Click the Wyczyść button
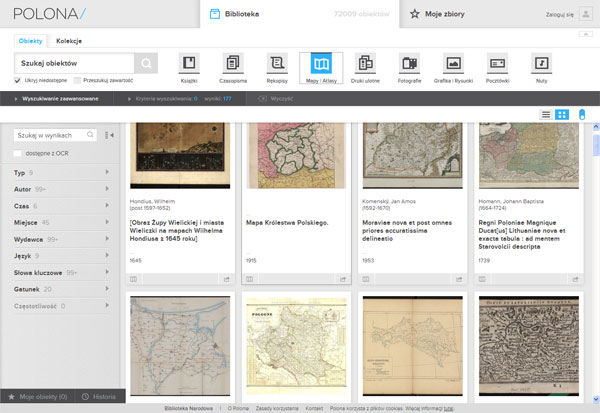Image resolution: width=600 pixels, height=413 pixels. [x=276, y=99]
